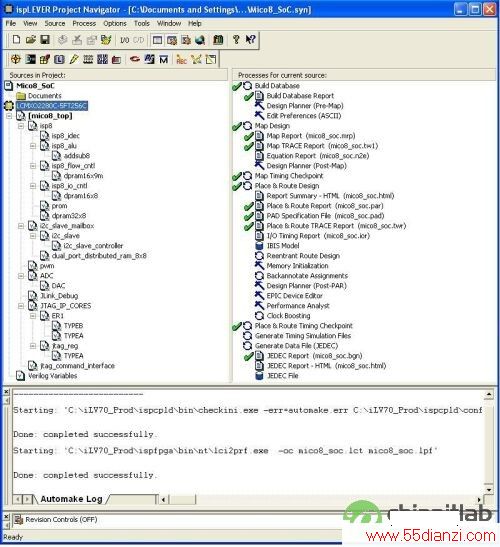Collapse the JTAG_IP_CORES tree node
The image size is (500, 547).
[x=21, y=306]
